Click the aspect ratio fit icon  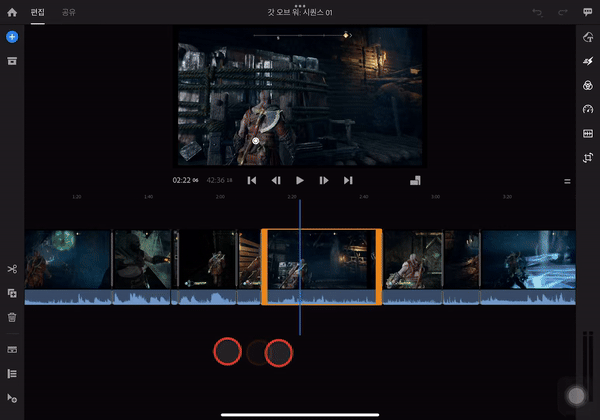click(x=415, y=181)
